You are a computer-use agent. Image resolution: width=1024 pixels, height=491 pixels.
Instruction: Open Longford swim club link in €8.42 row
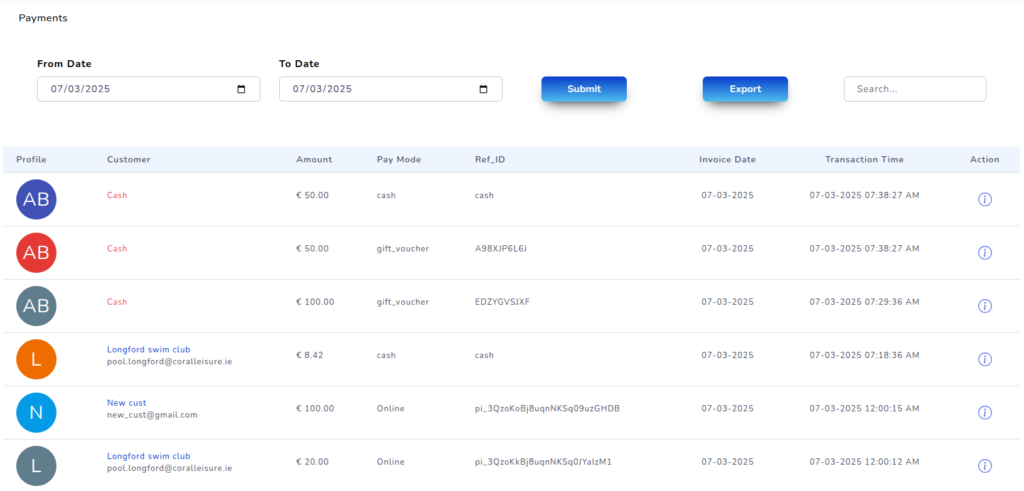coord(148,350)
